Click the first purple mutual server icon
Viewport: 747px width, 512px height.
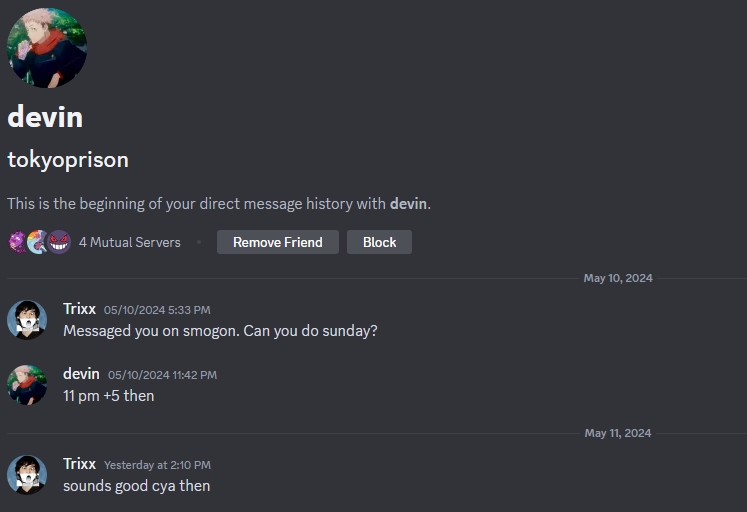[18, 242]
